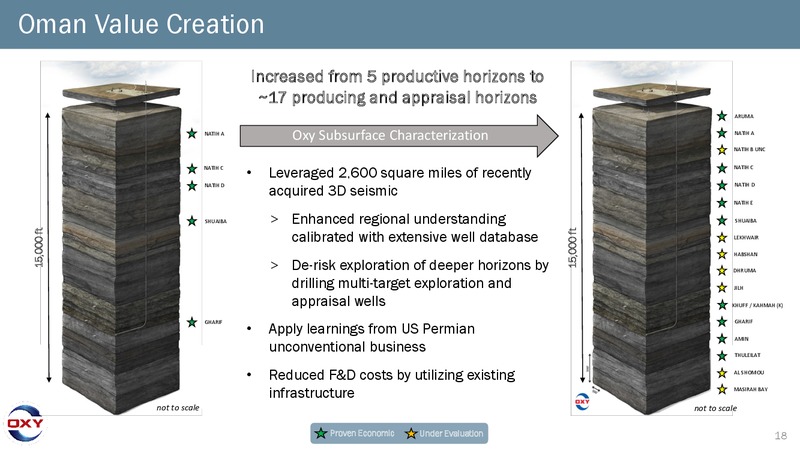Select the green star beside THULEILAT
800x450 pixels.
click(721, 356)
